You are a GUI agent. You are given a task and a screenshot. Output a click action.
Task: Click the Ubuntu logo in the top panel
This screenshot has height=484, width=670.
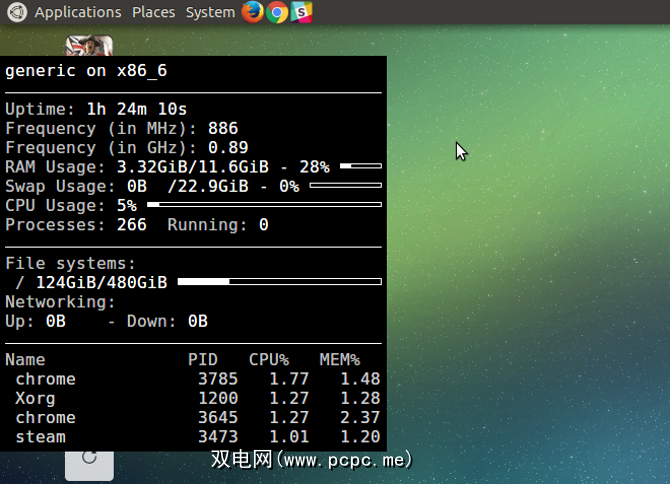[16, 12]
